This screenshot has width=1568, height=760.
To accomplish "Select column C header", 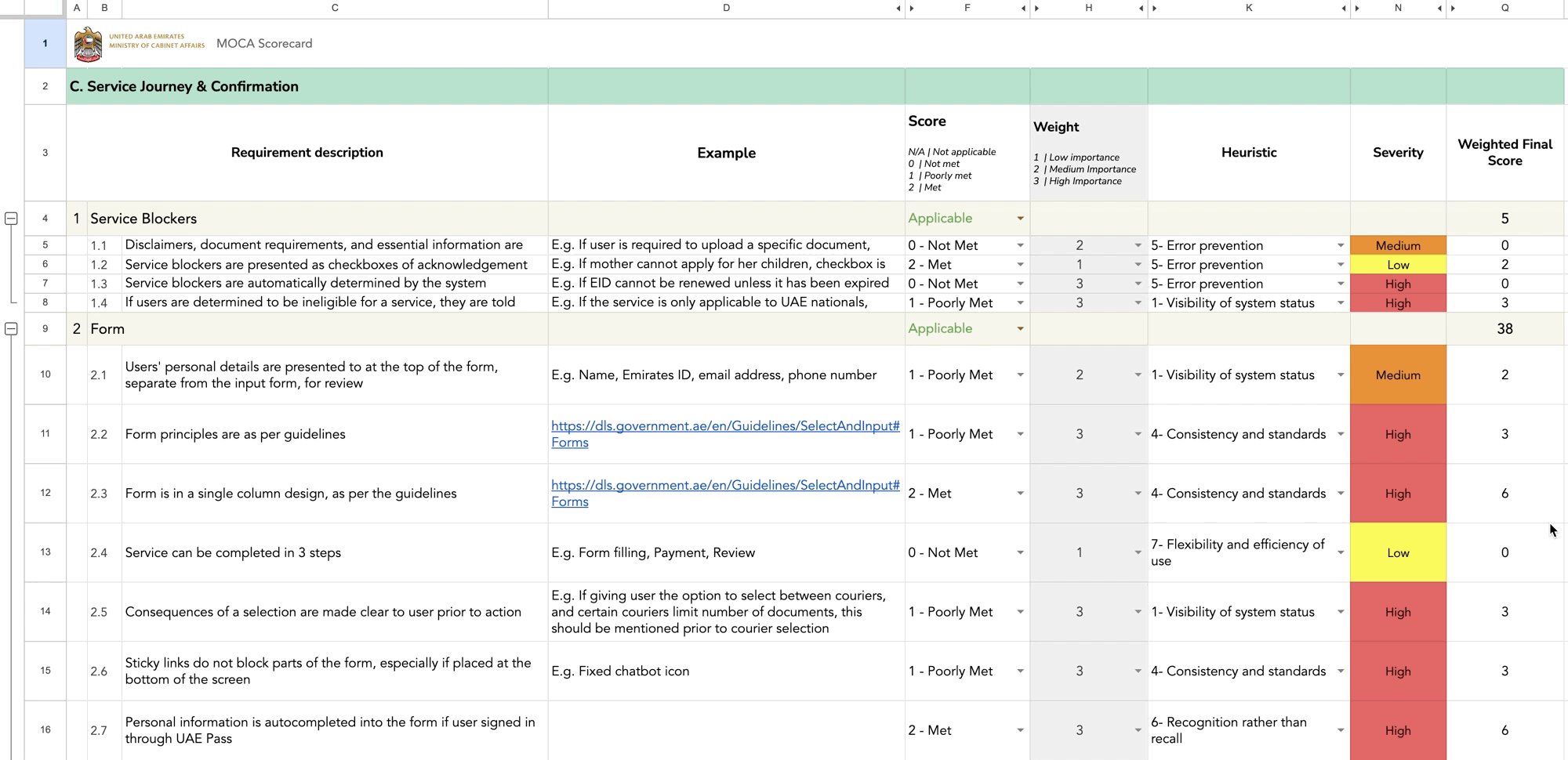I will [335, 8].
